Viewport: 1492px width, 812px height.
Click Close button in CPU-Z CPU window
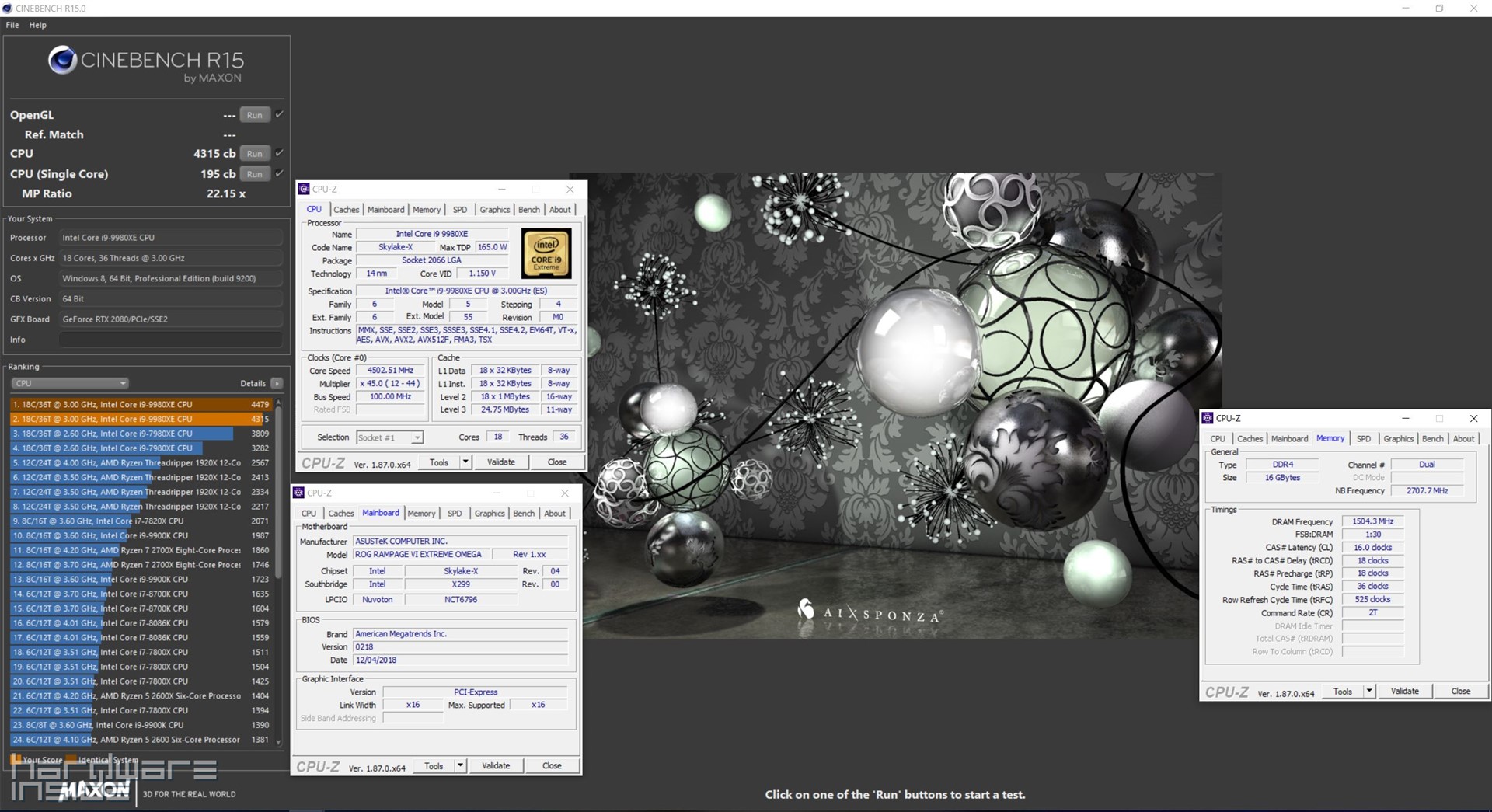click(x=557, y=462)
